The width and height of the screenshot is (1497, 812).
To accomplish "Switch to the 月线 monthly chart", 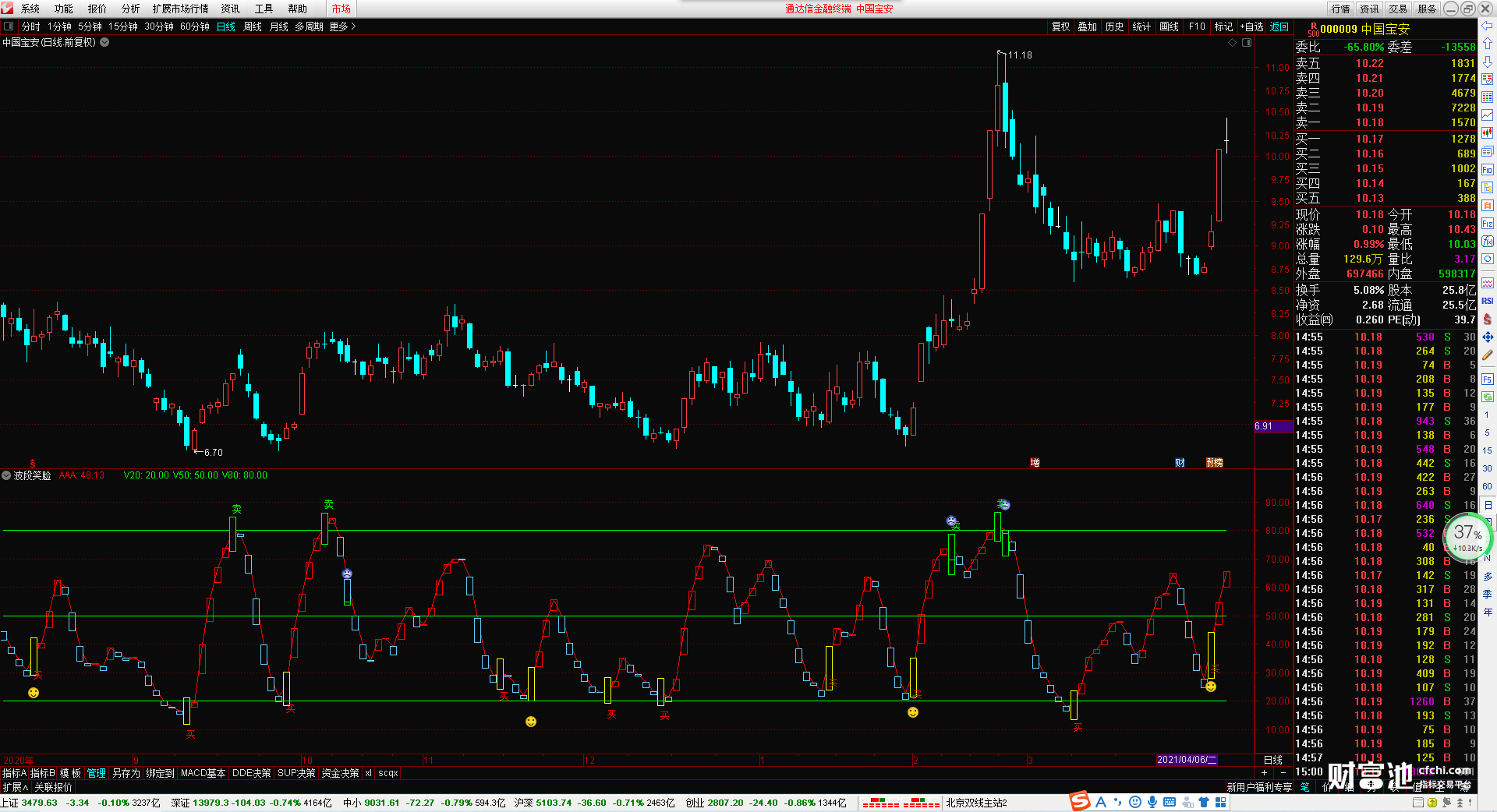I will 279,26.
